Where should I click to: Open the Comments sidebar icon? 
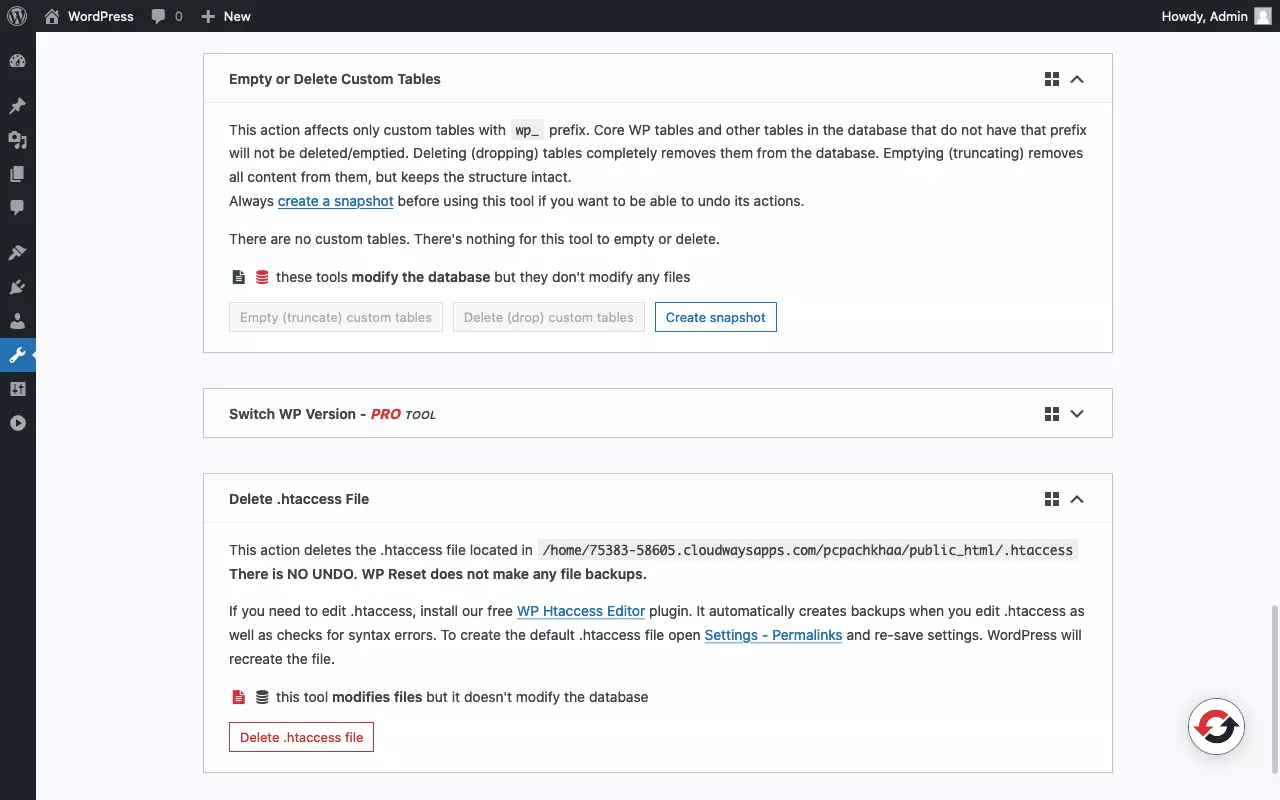tap(17, 208)
